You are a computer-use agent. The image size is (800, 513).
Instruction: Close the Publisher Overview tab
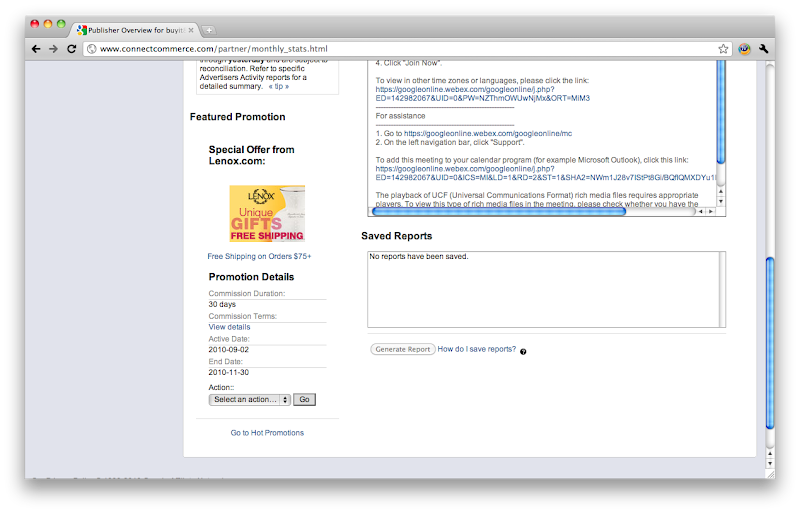point(191,30)
